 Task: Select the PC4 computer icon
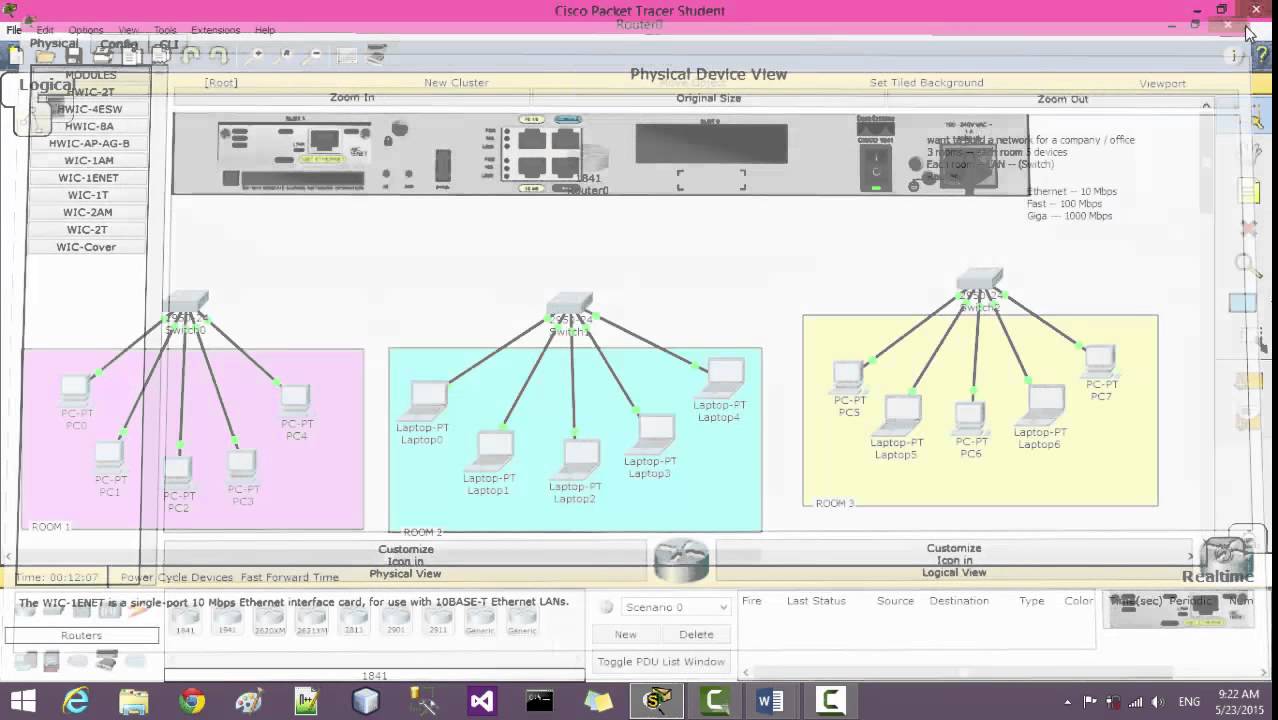pos(295,399)
